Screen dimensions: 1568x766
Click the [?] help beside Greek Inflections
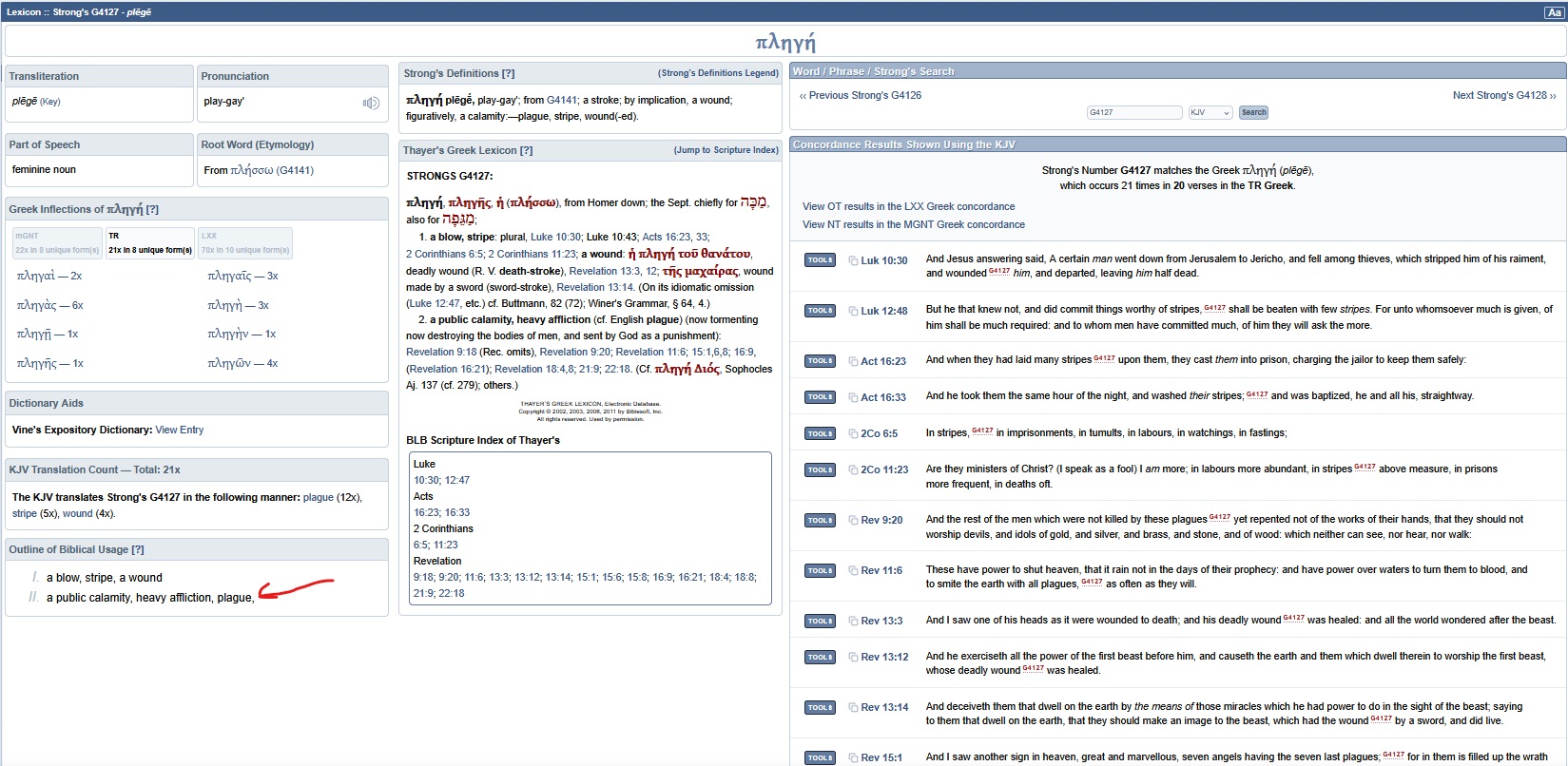152,209
